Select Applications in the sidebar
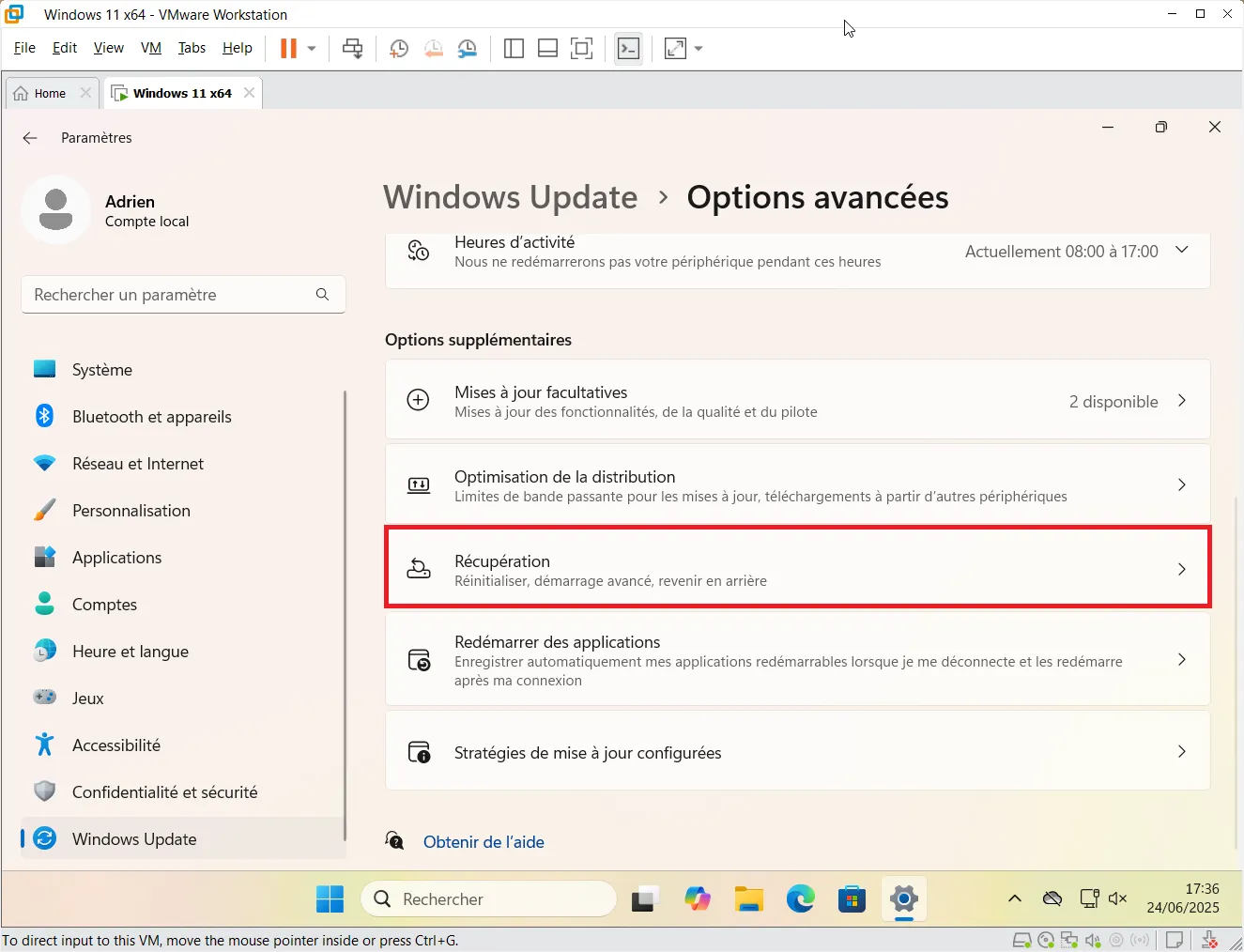1244x952 pixels. pos(183,558)
